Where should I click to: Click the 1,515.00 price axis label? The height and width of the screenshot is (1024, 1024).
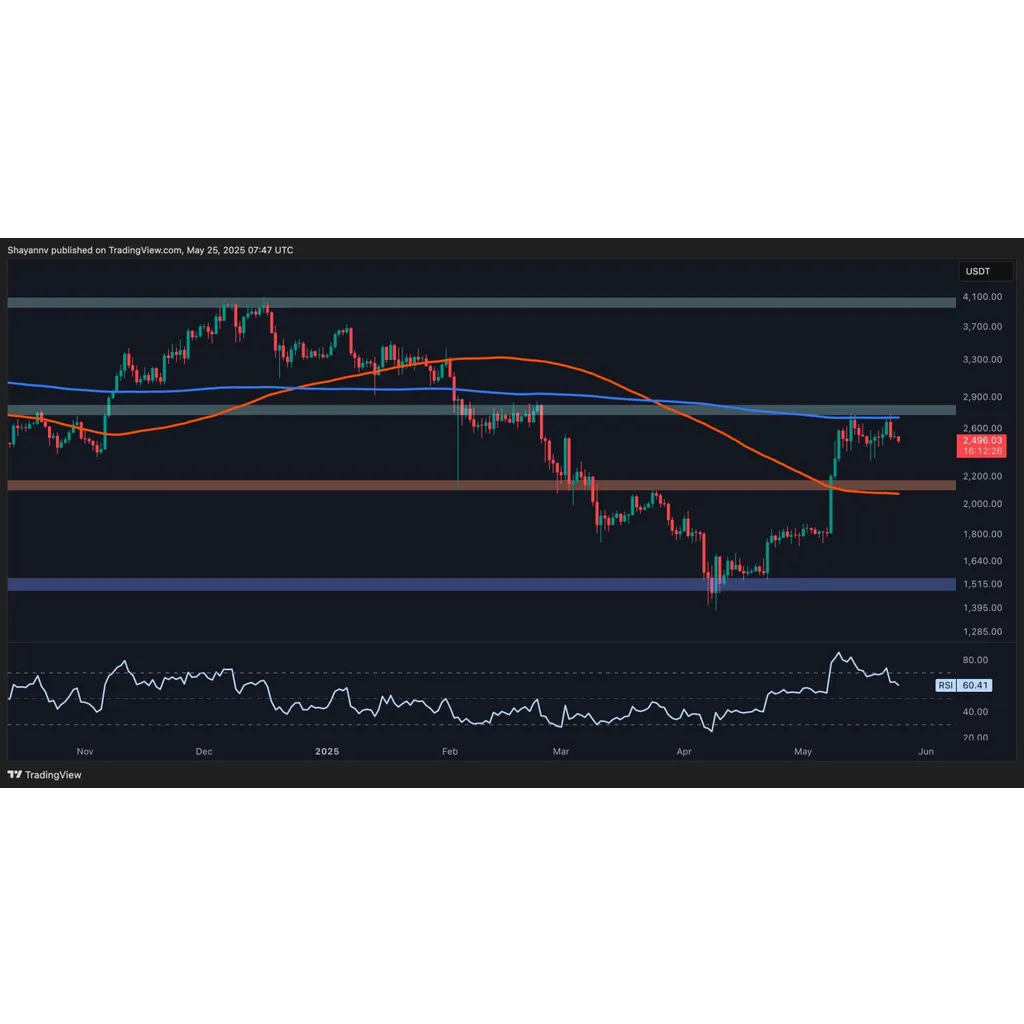982,584
